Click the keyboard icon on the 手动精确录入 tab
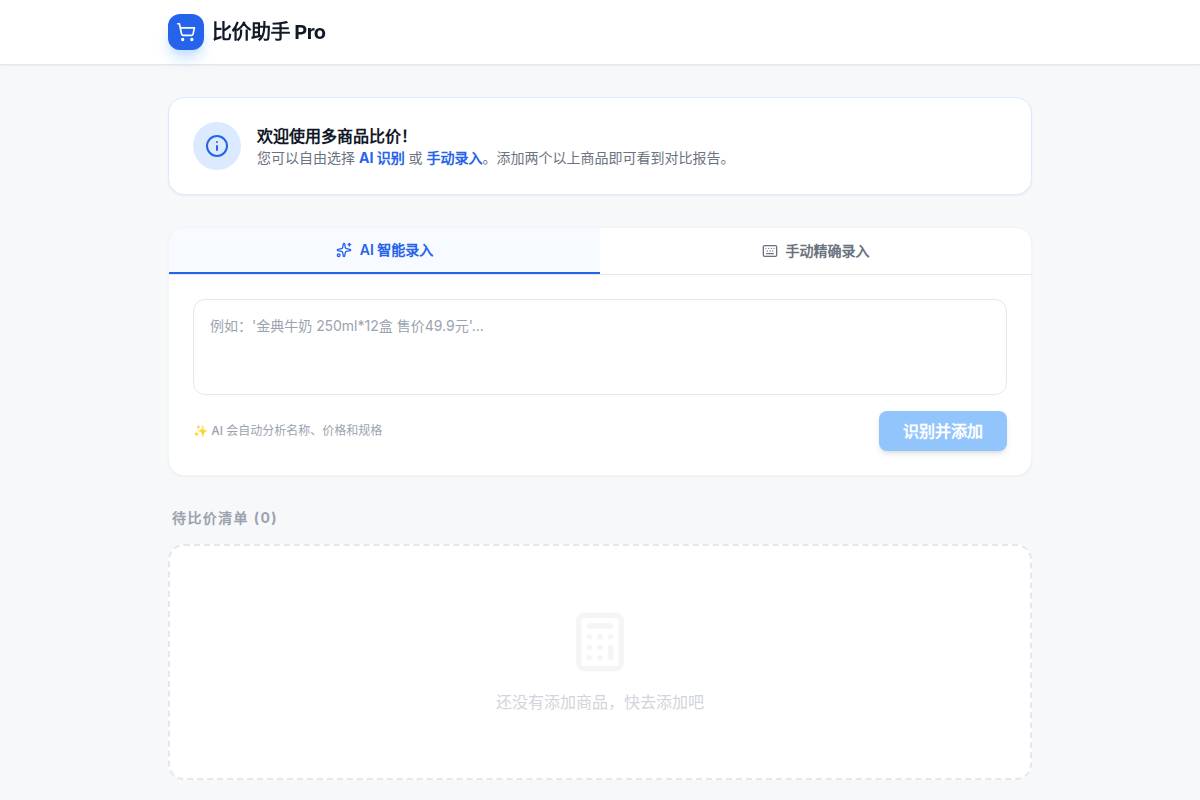This screenshot has height=800, width=1200. (x=769, y=251)
